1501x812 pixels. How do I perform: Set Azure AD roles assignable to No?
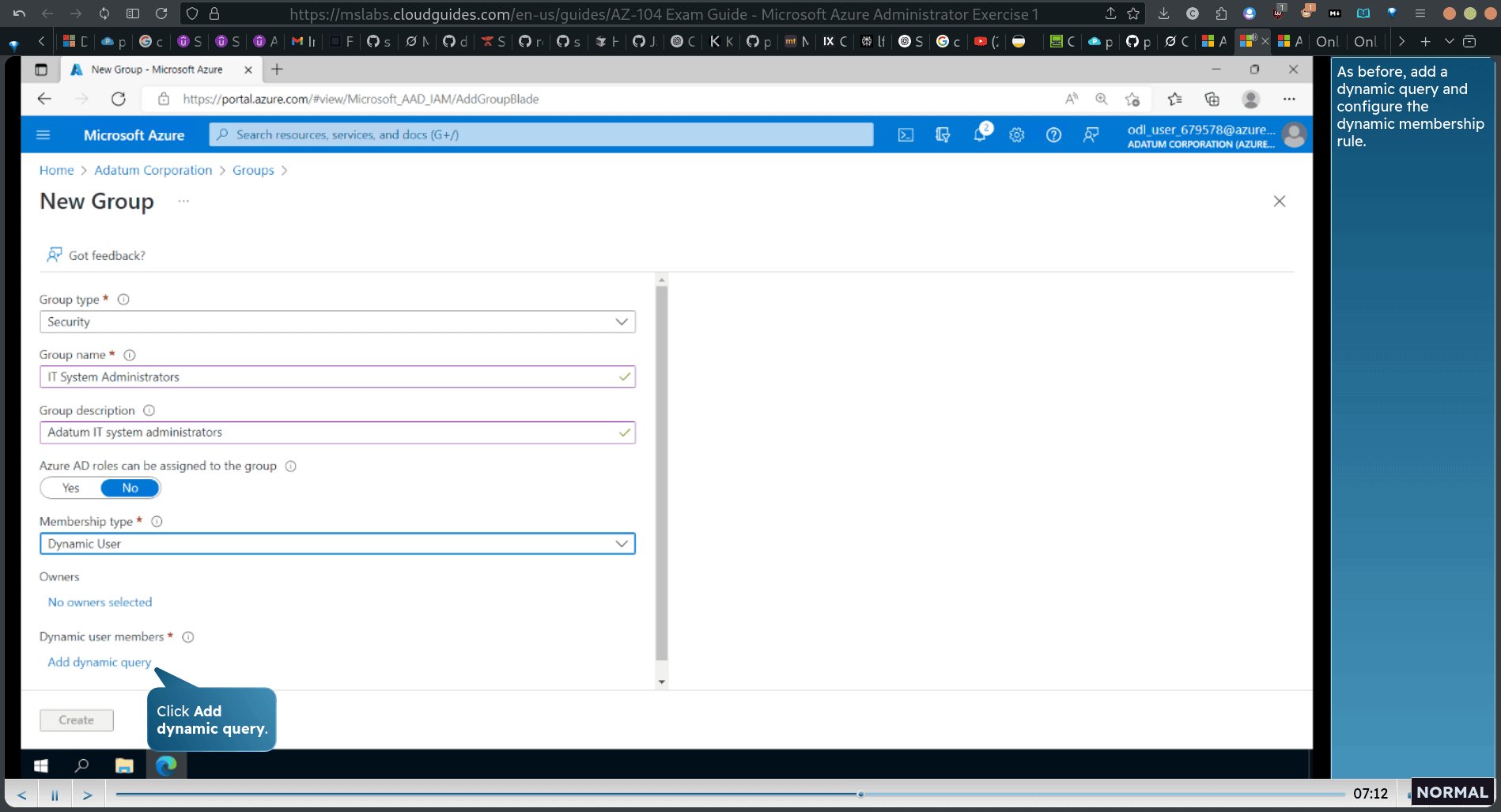[130, 488]
